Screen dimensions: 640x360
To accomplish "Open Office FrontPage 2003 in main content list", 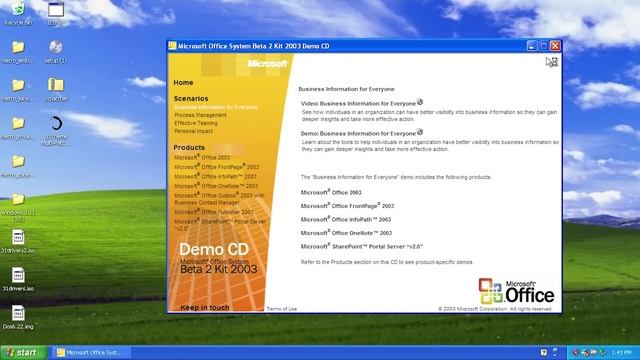I will [x=347, y=206].
